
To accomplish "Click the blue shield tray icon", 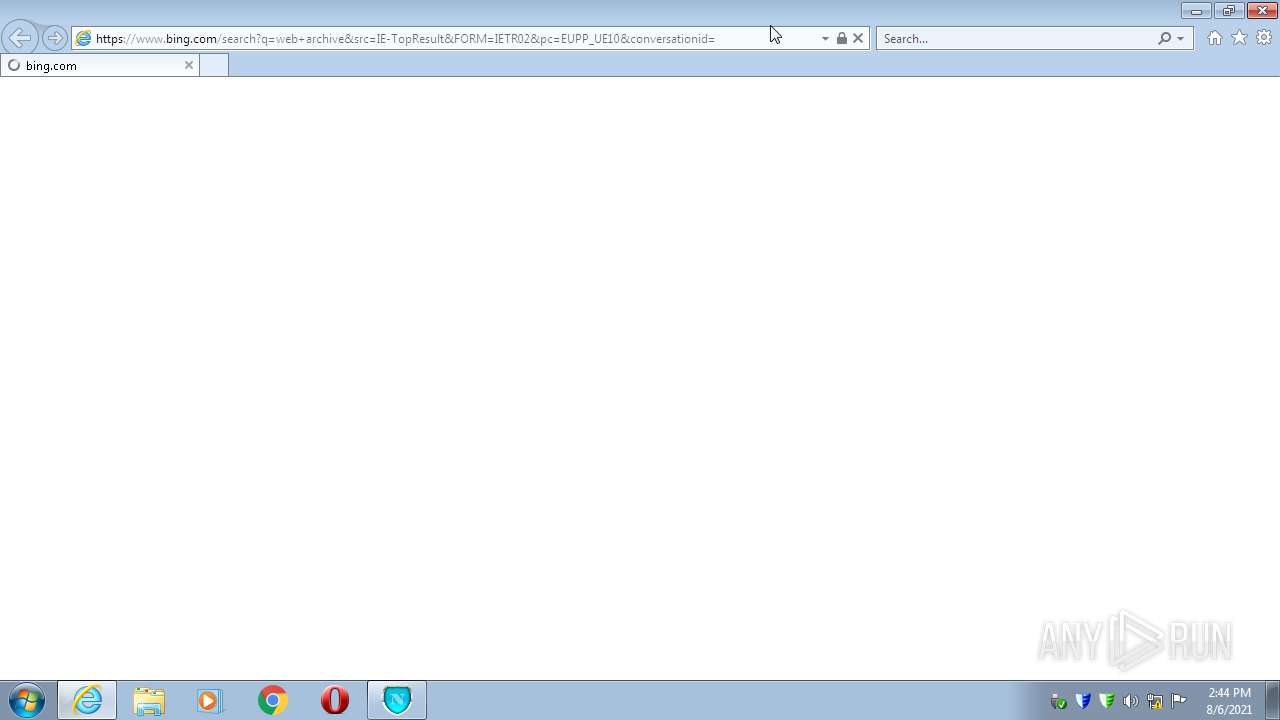I will tap(1083, 701).
